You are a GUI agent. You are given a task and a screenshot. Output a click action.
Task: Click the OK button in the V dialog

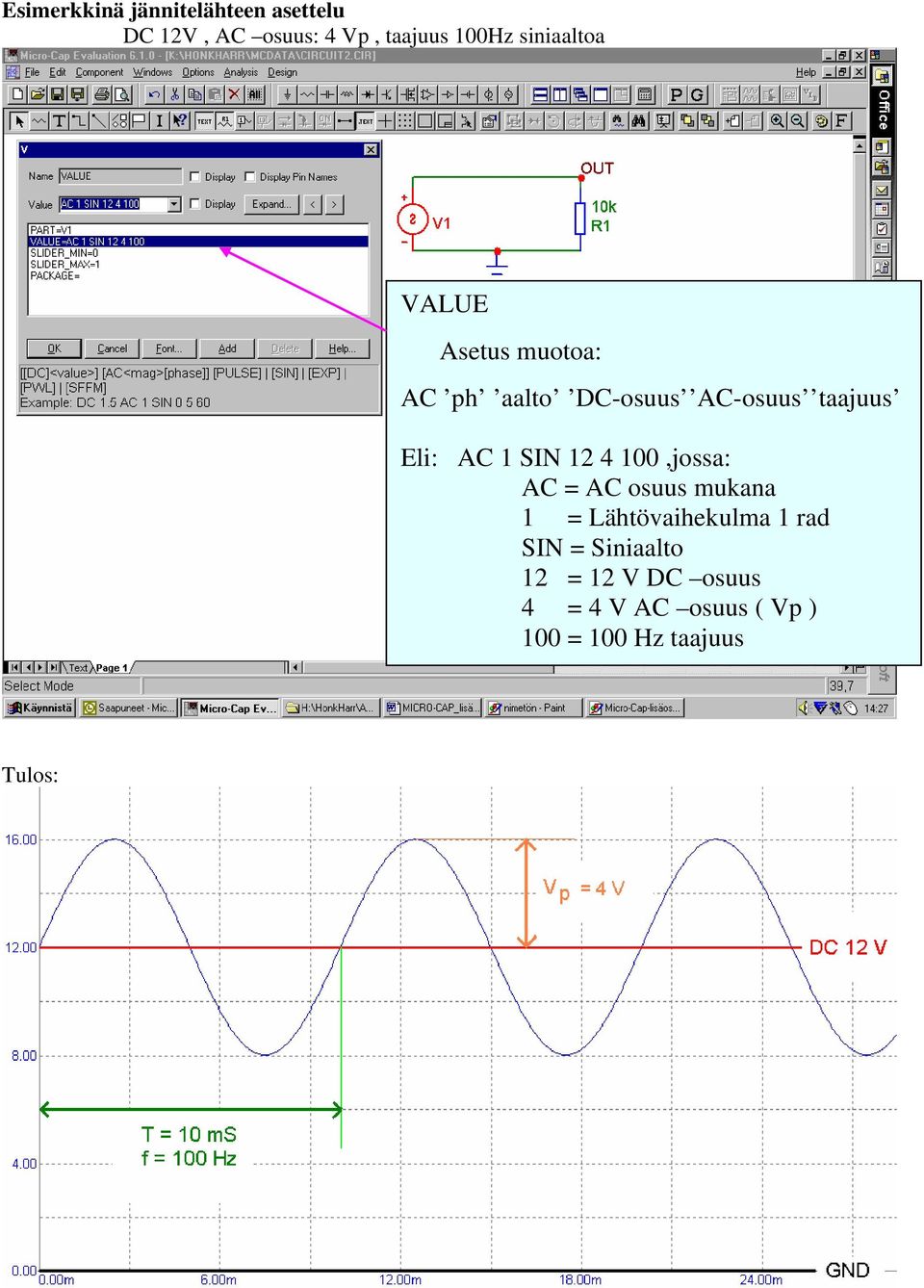point(54,348)
